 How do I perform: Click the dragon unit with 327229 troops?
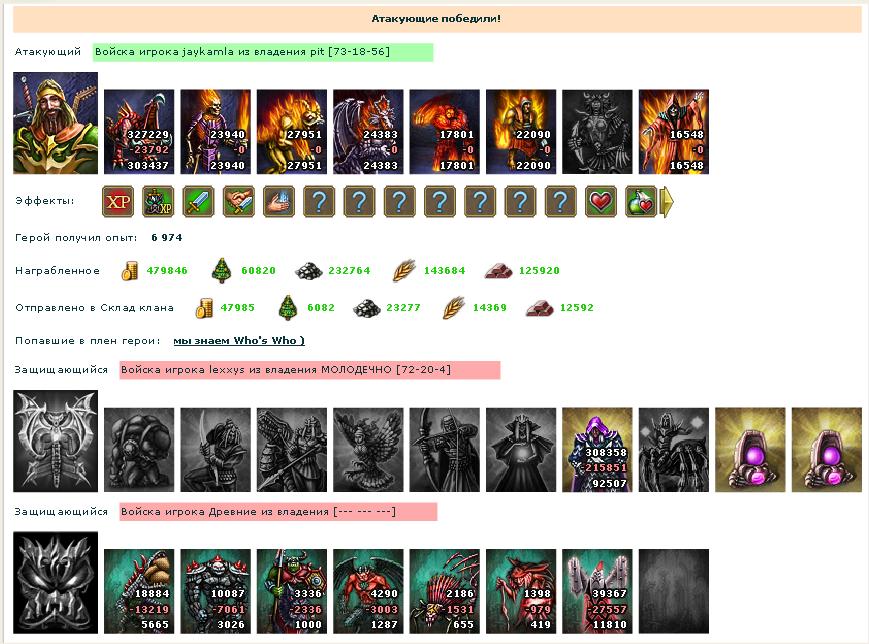point(139,132)
